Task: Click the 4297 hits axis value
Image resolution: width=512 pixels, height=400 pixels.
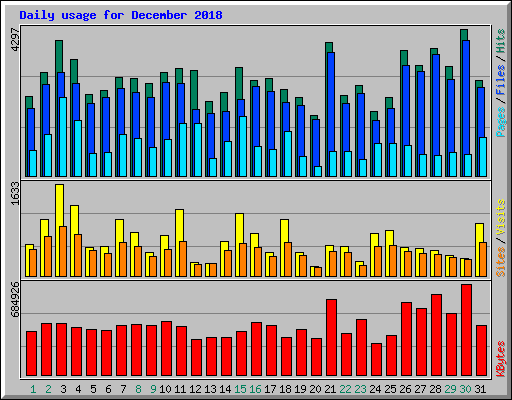Action: click(x=15, y=40)
